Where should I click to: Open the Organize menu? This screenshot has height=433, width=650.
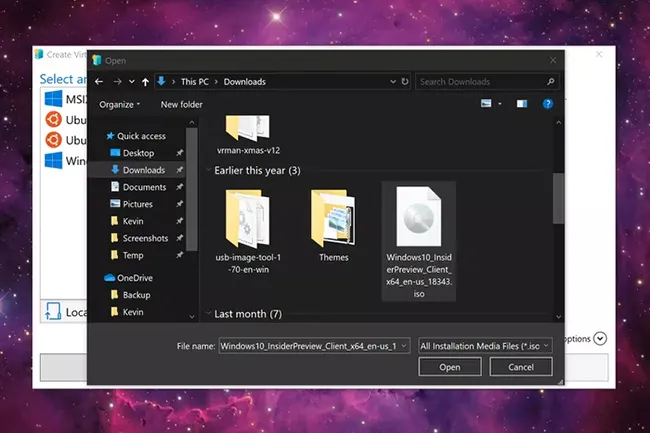pos(119,104)
